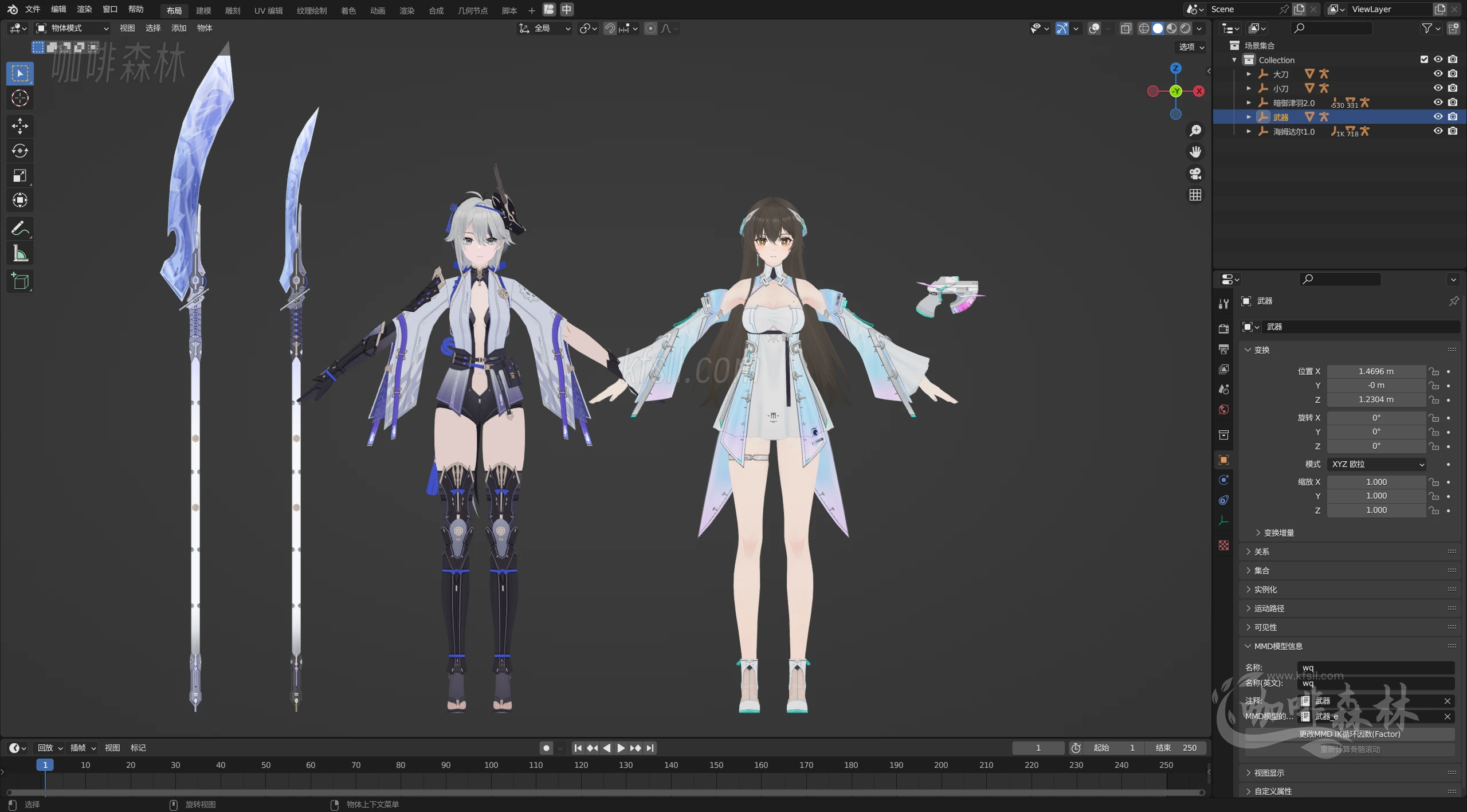Viewport: 1467px width, 812px height.
Task: Click the viewport zoom magnifier icon
Action: [x=1195, y=131]
